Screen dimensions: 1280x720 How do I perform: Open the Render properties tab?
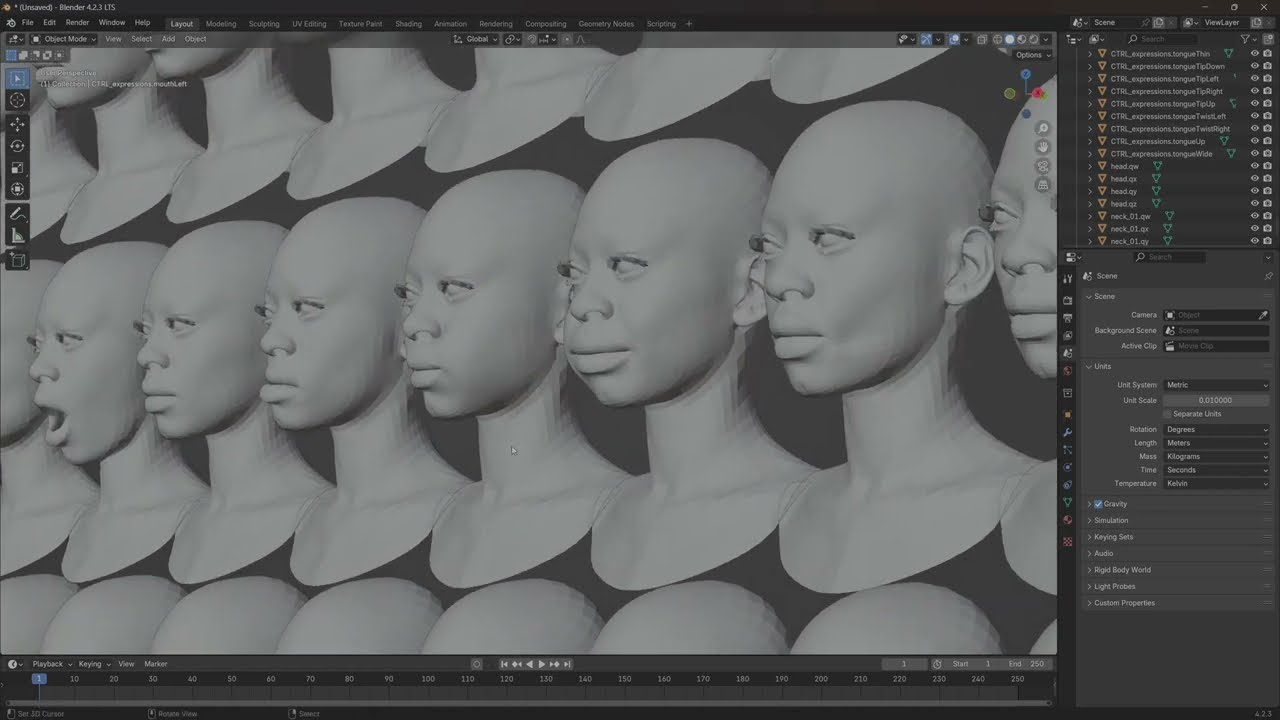1068,300
